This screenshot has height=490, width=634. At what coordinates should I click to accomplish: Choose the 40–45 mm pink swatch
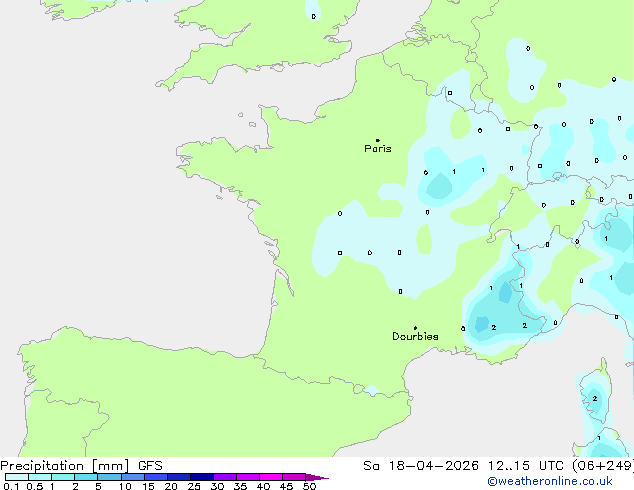[x=271, y=477]
